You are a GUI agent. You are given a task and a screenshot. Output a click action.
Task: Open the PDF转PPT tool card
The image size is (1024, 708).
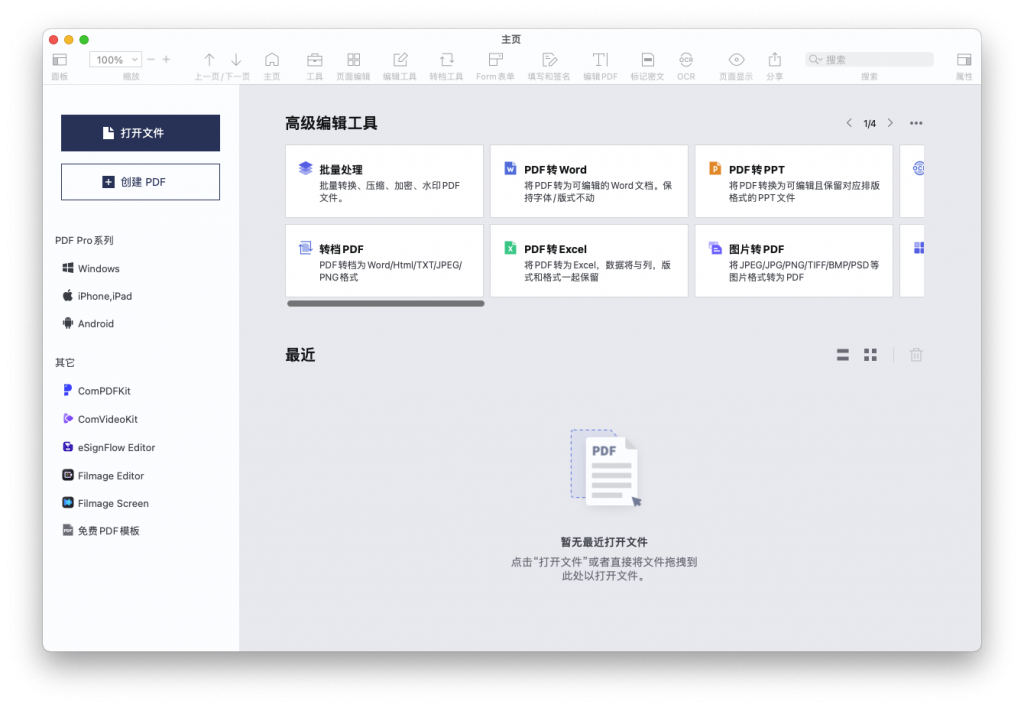[x=793, y=181]
